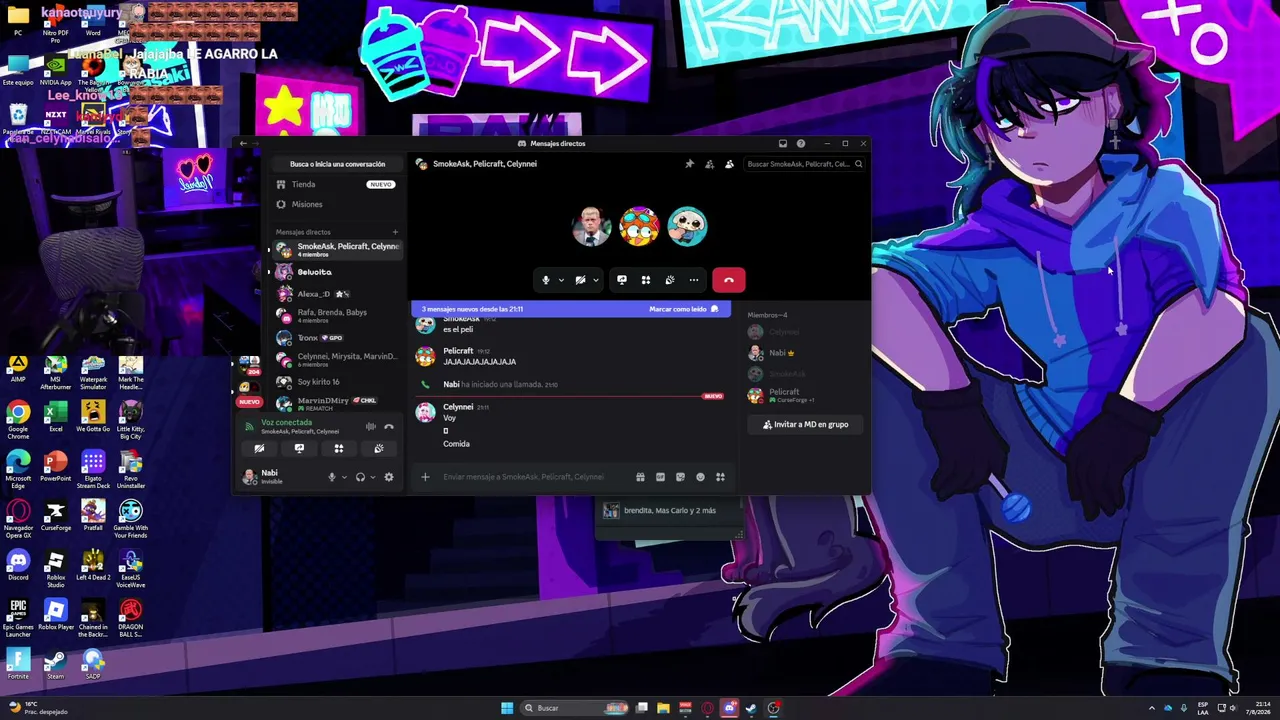The height and width of the screenshot is (720, 1280).
Task: Toggle the member list panel
Action: tap(729, 164)
